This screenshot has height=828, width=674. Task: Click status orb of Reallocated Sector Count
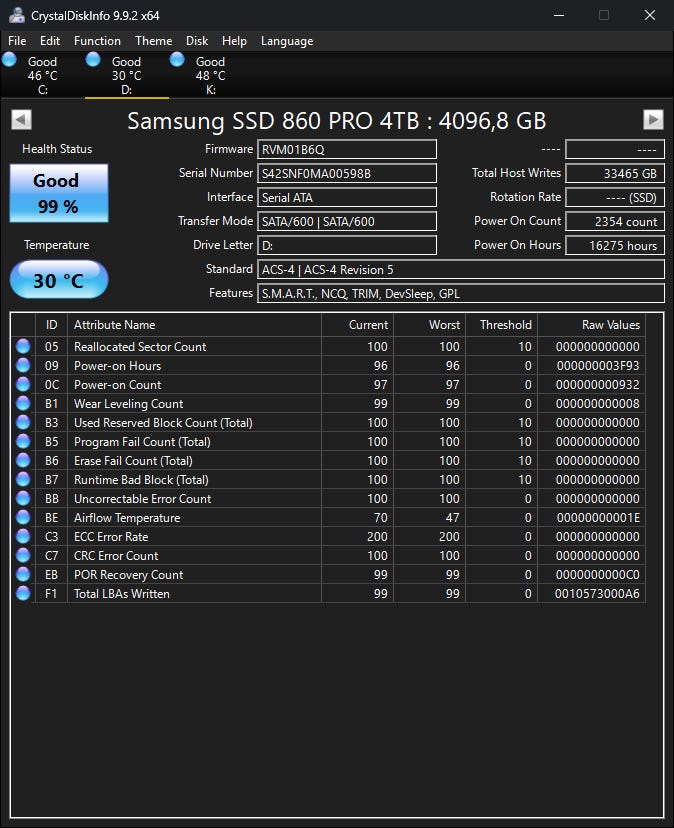pyautogui.click(x=23, y=346)
